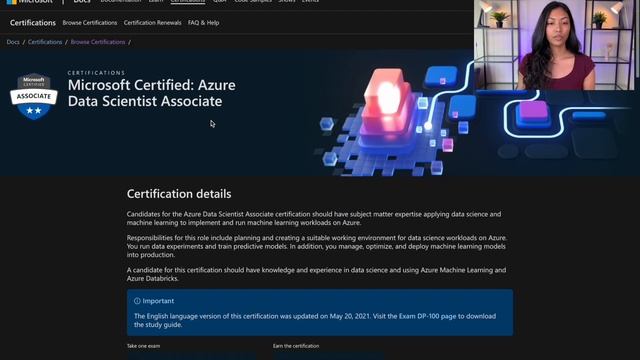640x360 pixels.
Task: Click the Important note heading text
Action: coord(158,301)
